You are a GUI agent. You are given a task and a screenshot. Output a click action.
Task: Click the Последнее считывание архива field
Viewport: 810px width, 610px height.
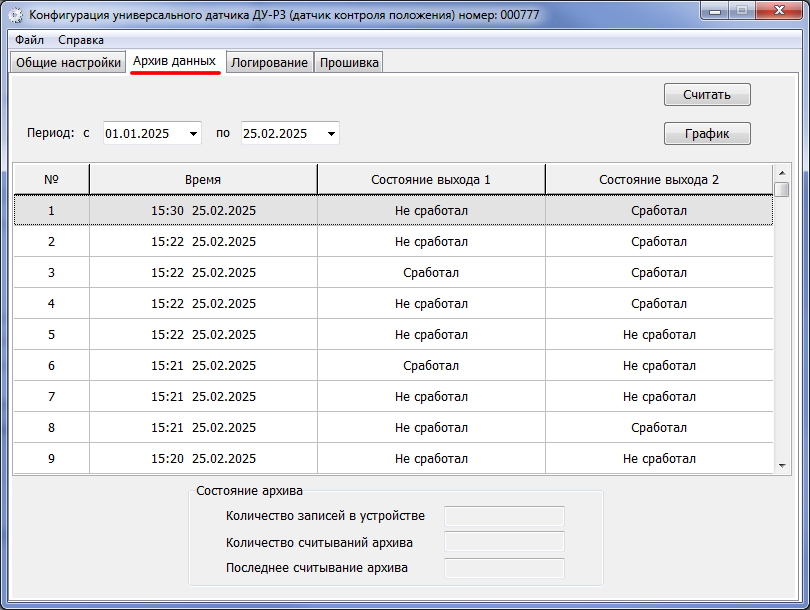504,568
